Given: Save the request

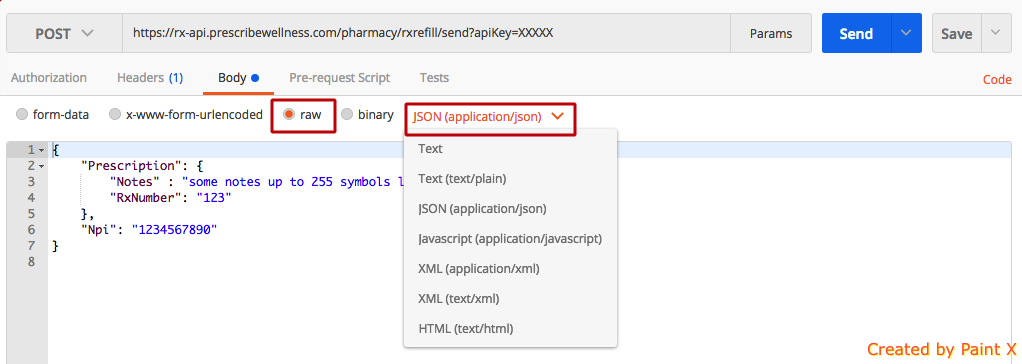Looking at the screenshot, I should pos(956,33).
